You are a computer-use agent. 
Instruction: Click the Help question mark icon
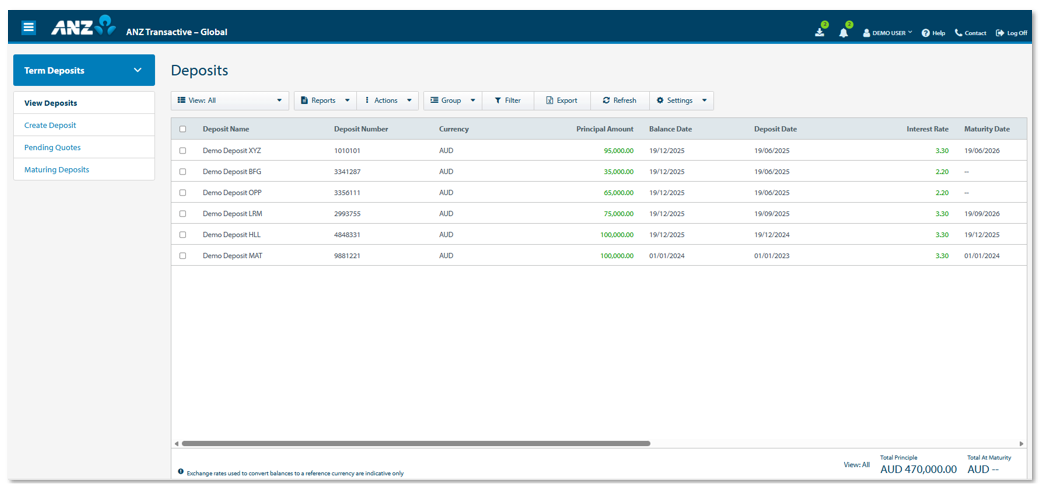(x=926, y=33)
